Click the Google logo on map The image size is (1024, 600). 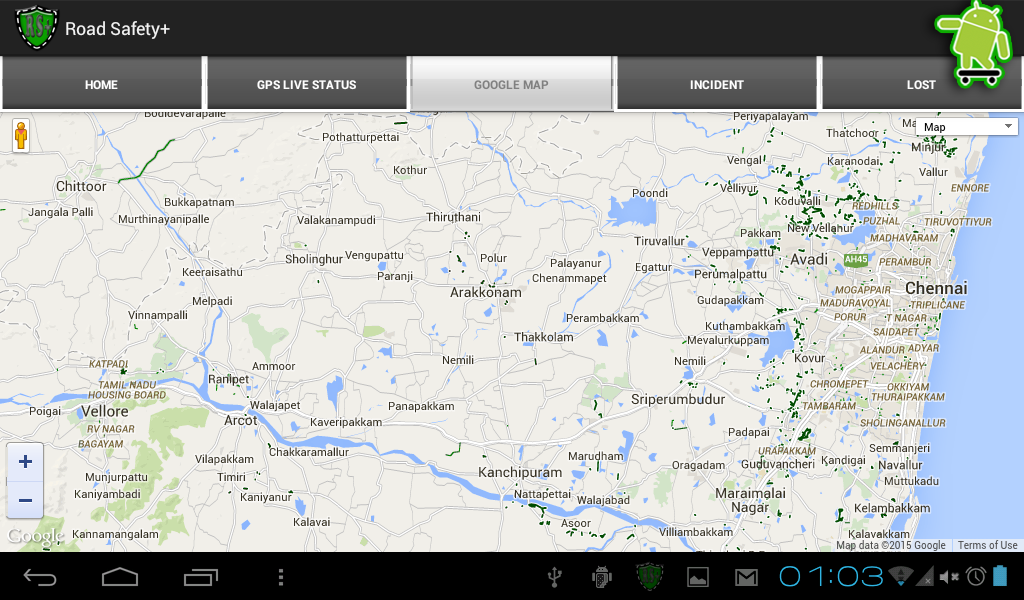35,536
